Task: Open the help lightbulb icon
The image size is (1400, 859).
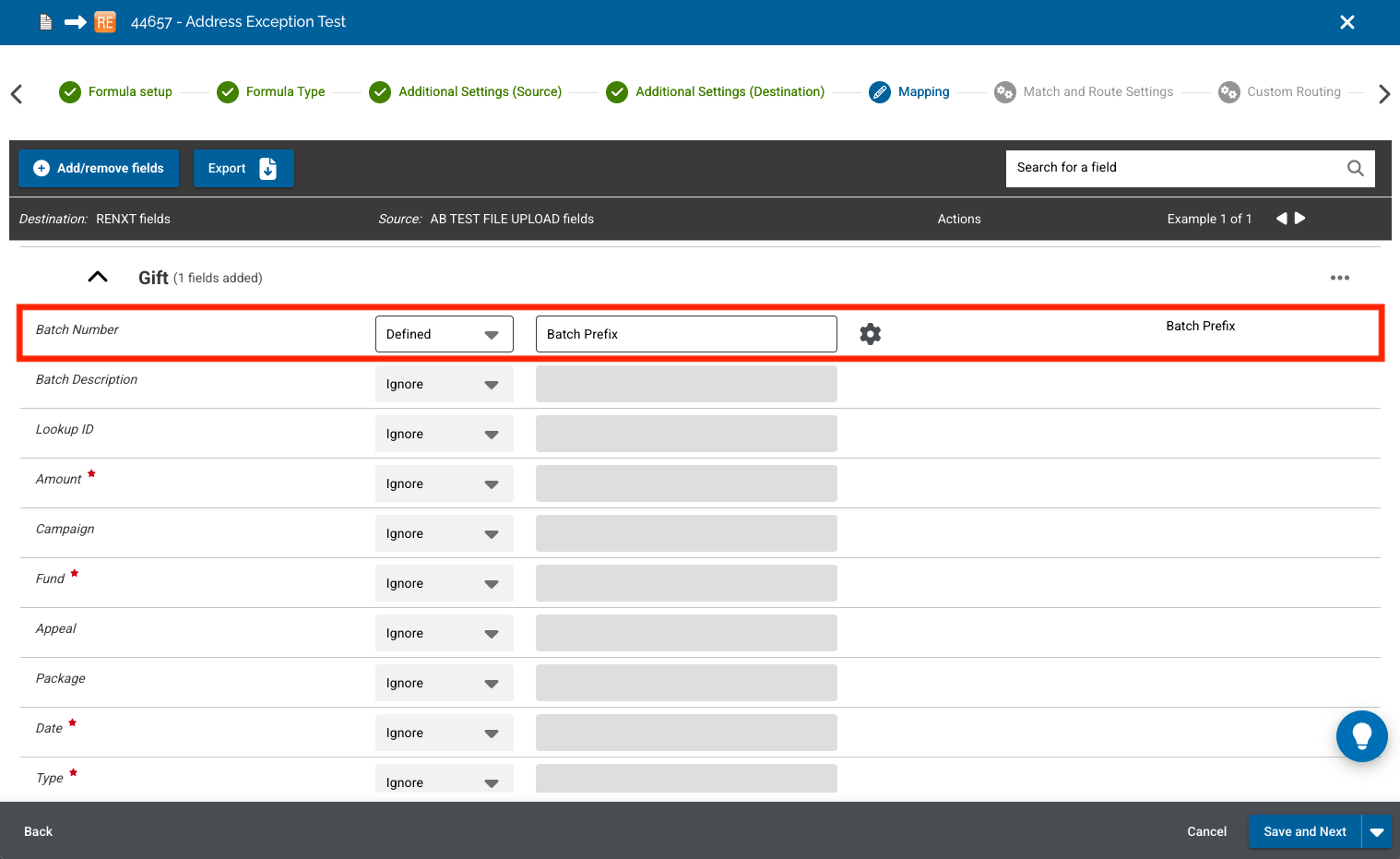Action: tap(1362, 736)
